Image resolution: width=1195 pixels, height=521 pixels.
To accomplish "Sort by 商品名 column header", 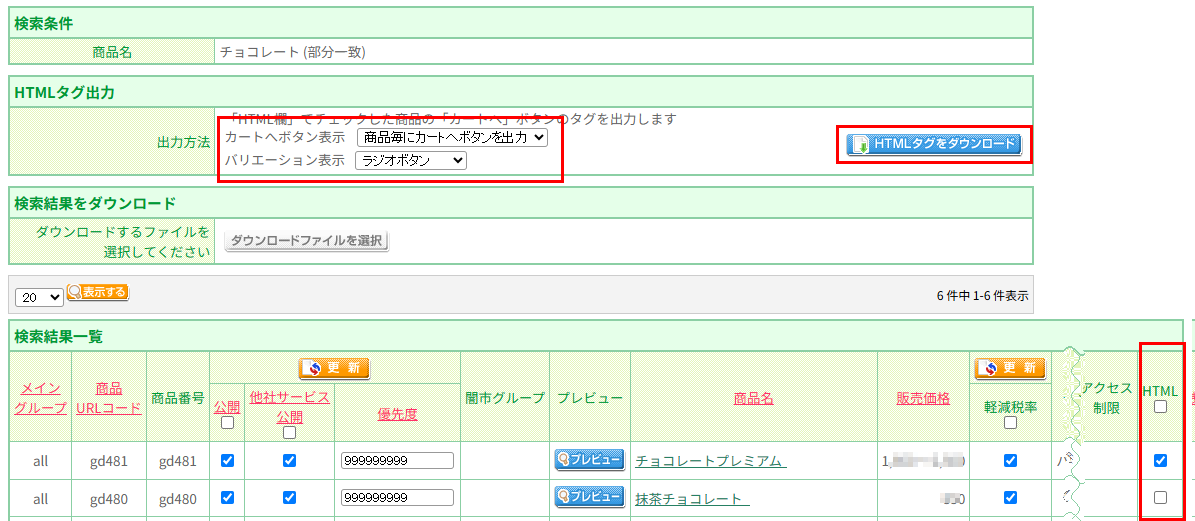I will tap(754, 398).
